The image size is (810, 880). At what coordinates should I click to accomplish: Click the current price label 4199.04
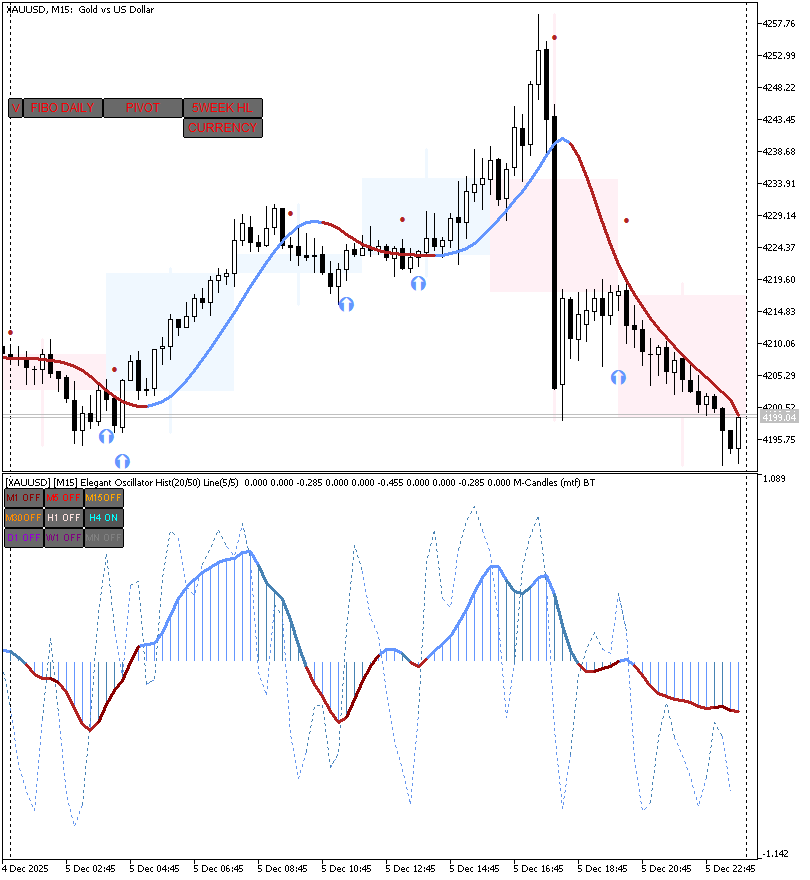pyautogui.click(x=779, y=417)
